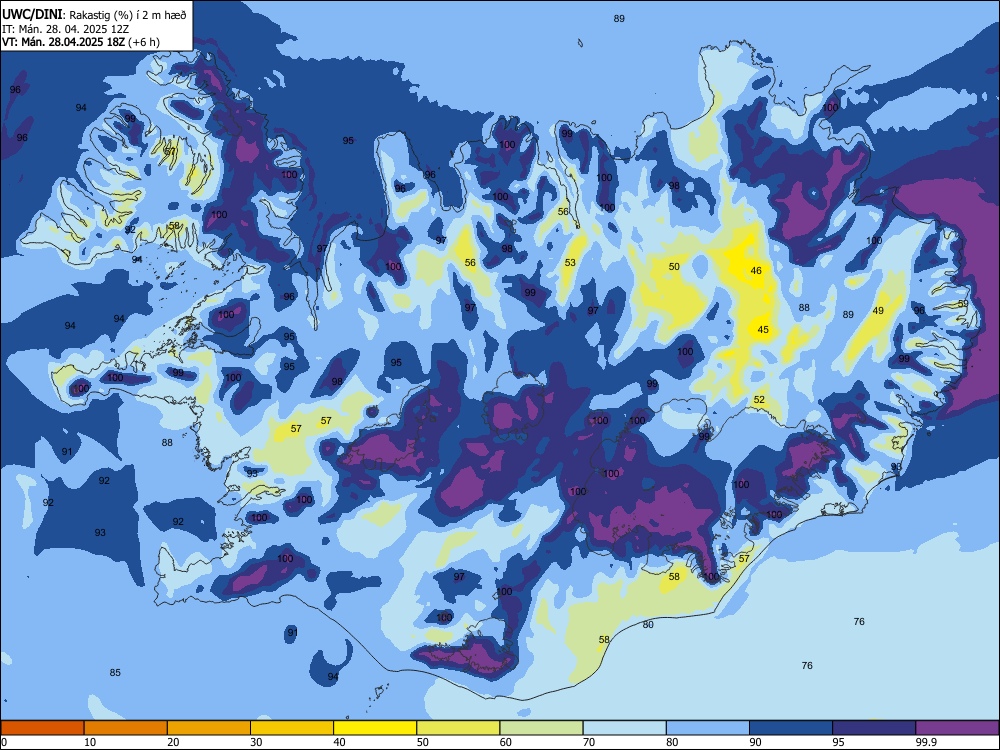Click the title text 'UWC/DINI: Rakastig (%) í 2 m hæð'
The height and width of the screenshot is (750, 1000).
[x=94, y=15]
